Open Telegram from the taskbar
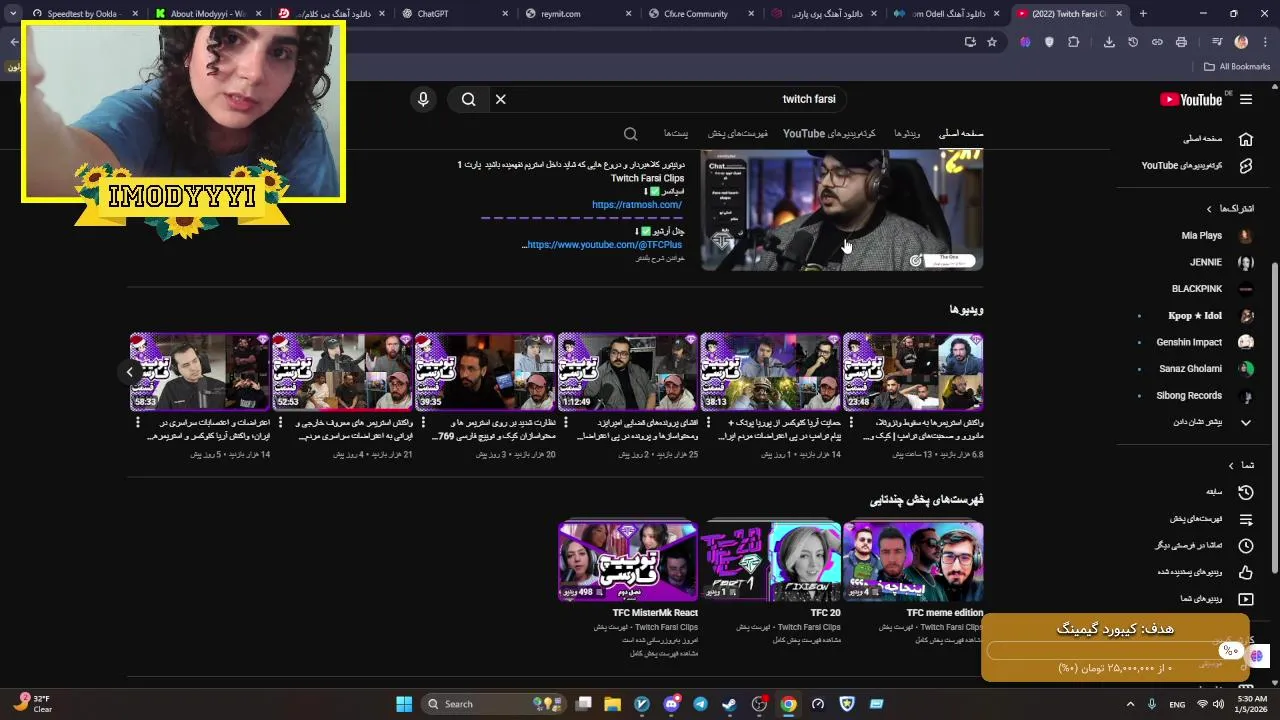1280x720 pixels. [700, 704]
